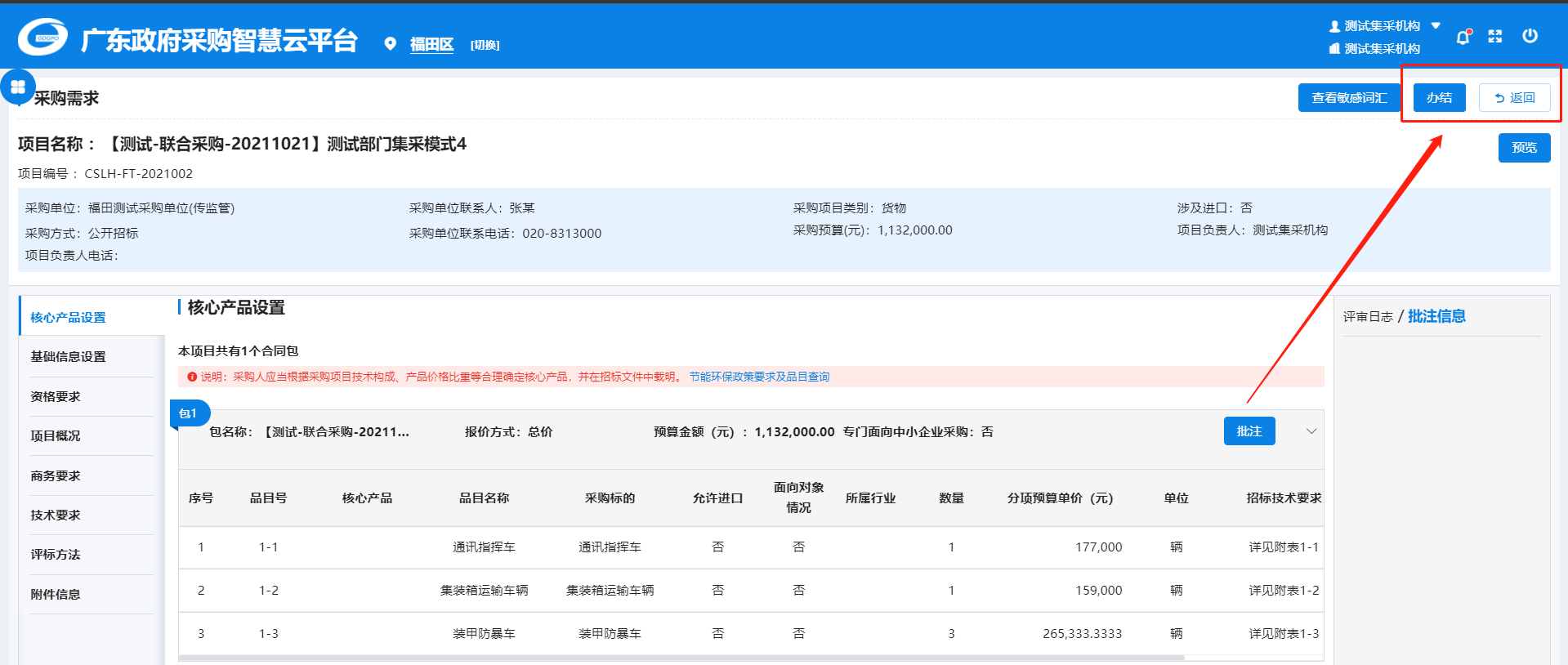The height and width of the screenshot is (665, 1568).
Task: Click the 办结 button
Action: click(x=1439, y=98)
